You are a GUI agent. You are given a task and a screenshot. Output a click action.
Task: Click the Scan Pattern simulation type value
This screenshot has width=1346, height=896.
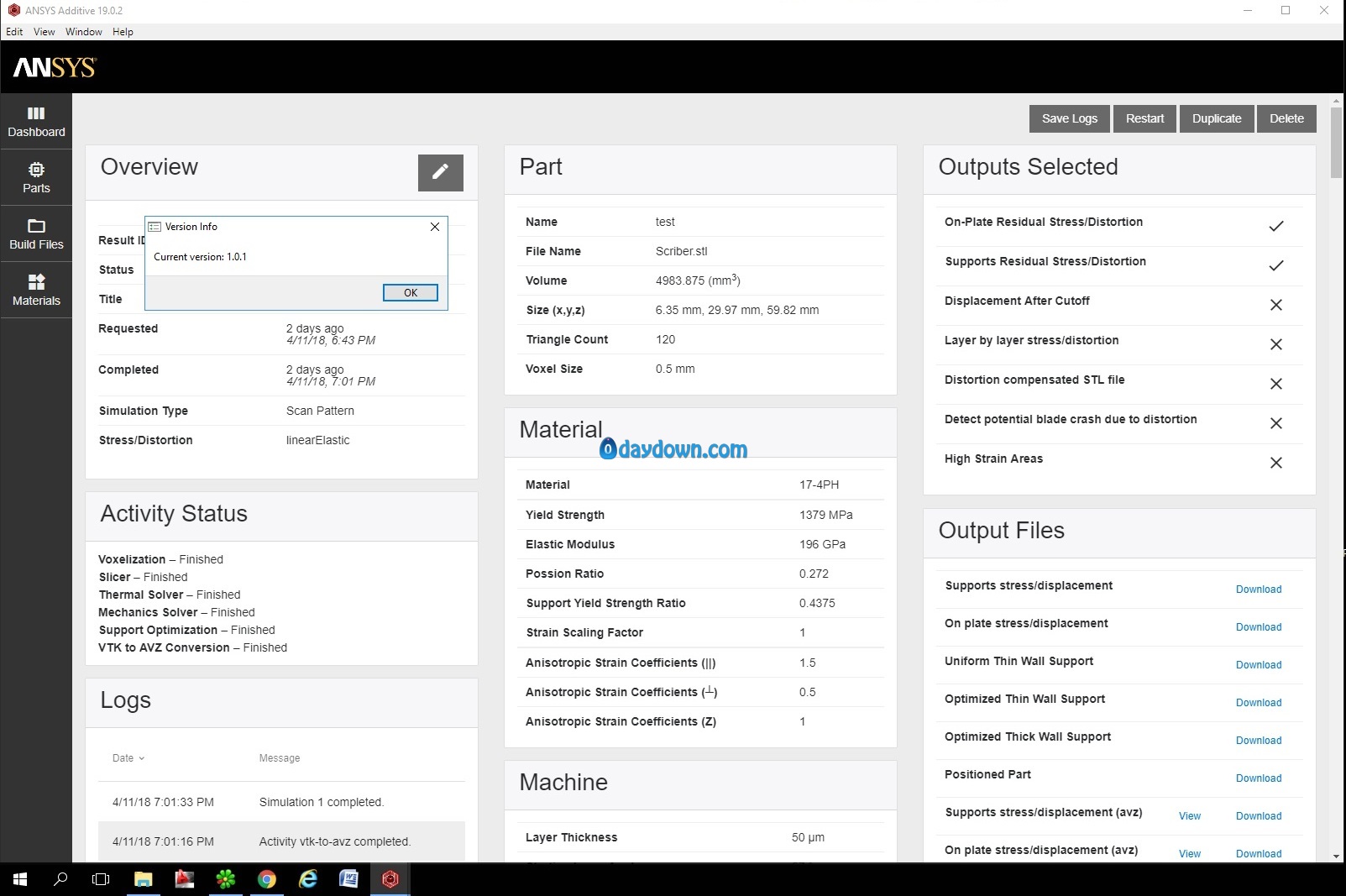320,411
